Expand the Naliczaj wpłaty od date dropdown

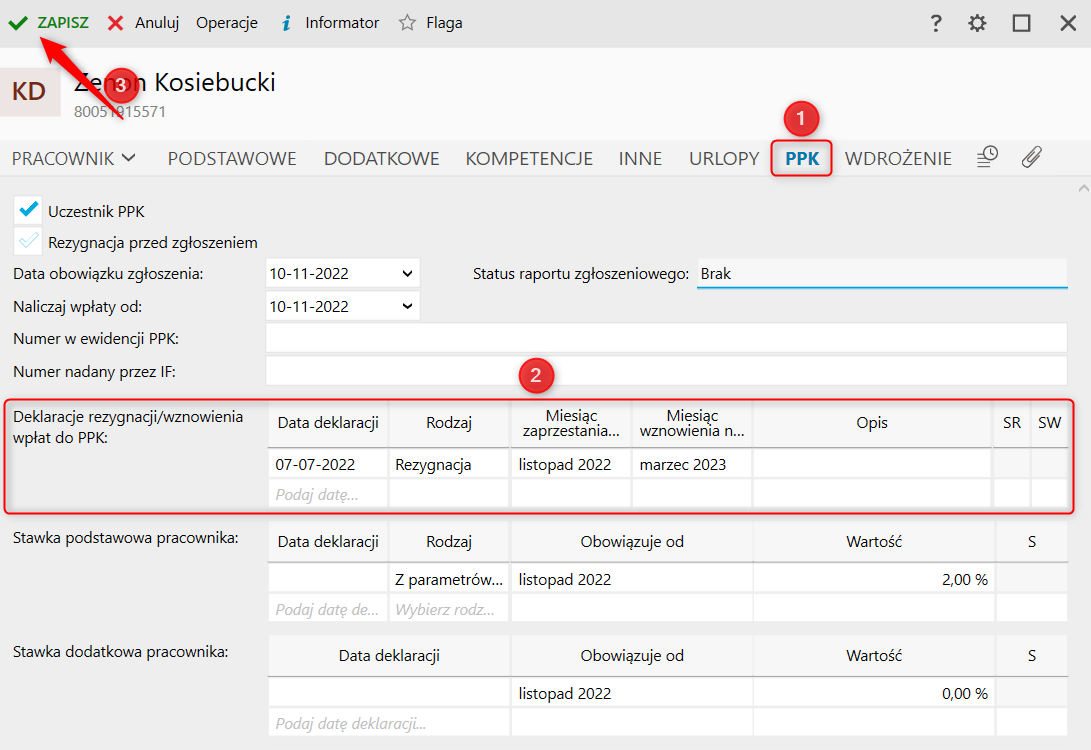coord(406,306)
